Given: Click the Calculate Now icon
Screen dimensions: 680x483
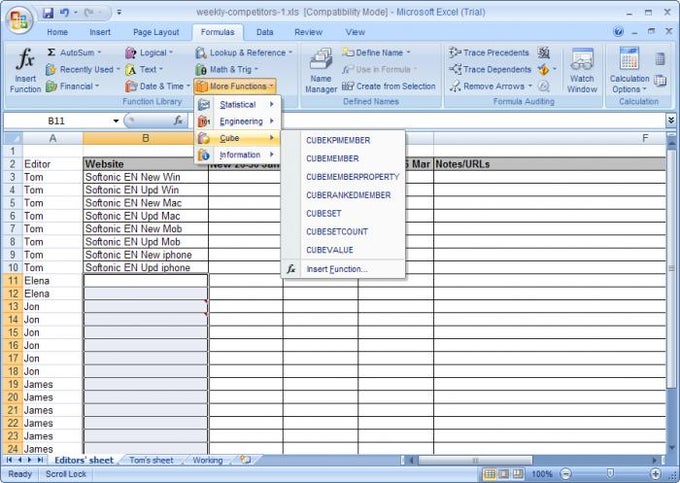Looking at the screenshot, I should click(x=660, y=59).
